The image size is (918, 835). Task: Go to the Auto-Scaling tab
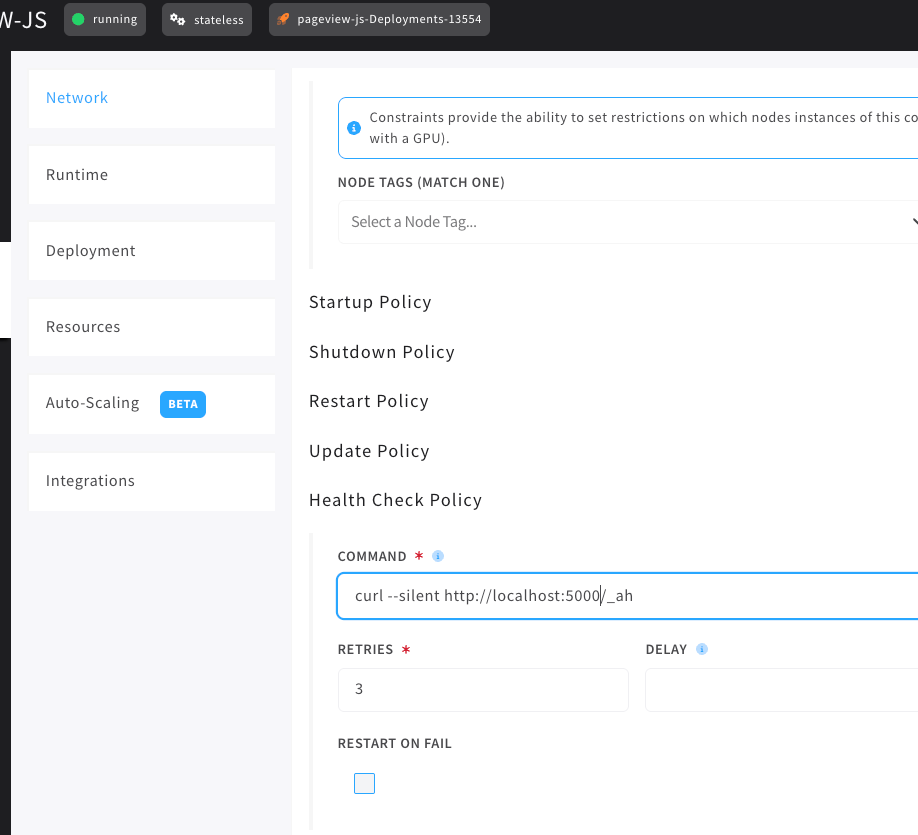tap(152, 404)
